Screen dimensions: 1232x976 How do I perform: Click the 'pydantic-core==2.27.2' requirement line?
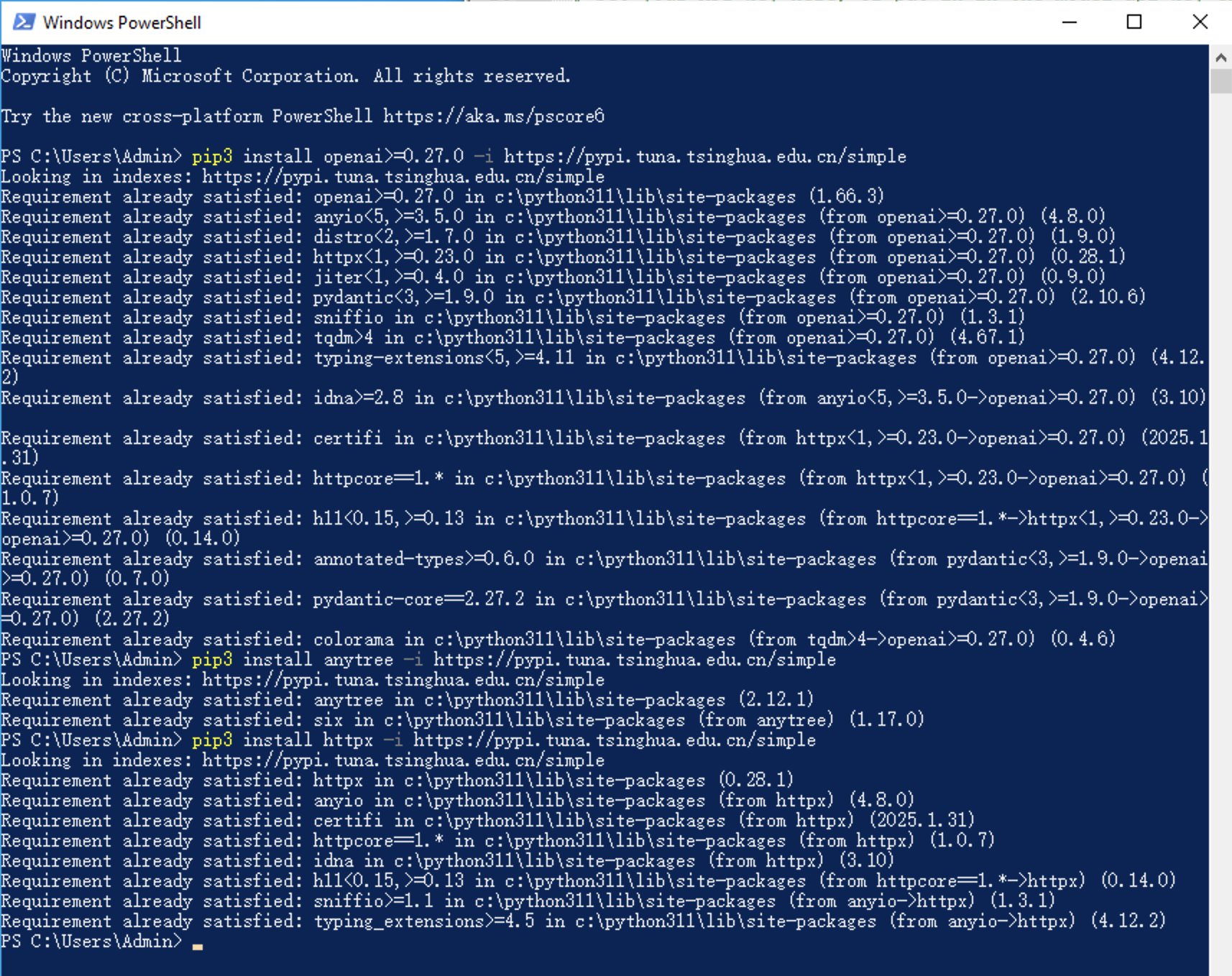[x=604, y=609]
